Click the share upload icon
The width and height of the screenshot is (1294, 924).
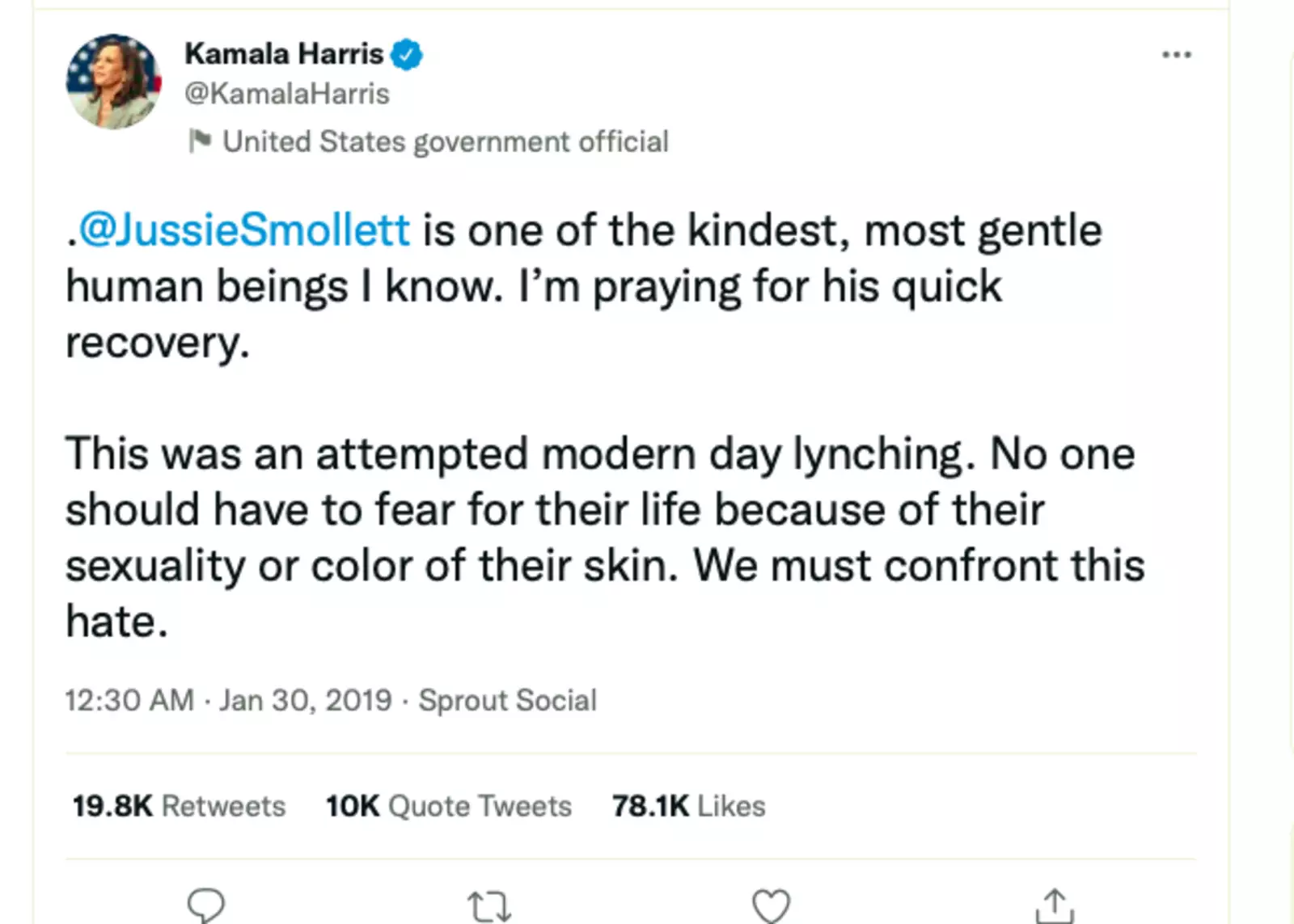click(x=1054, y=905)
